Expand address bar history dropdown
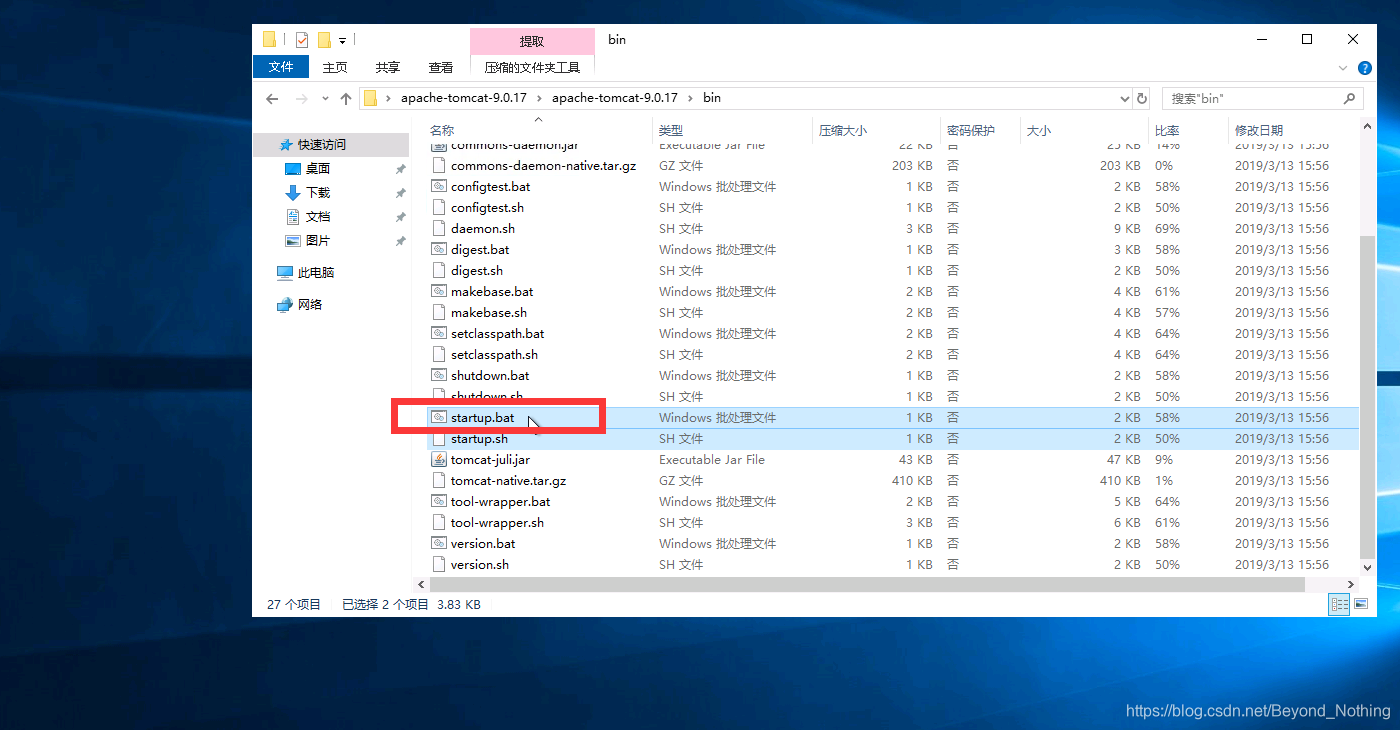This screenshot has height=730, width=1400. tap(1124, 98)
